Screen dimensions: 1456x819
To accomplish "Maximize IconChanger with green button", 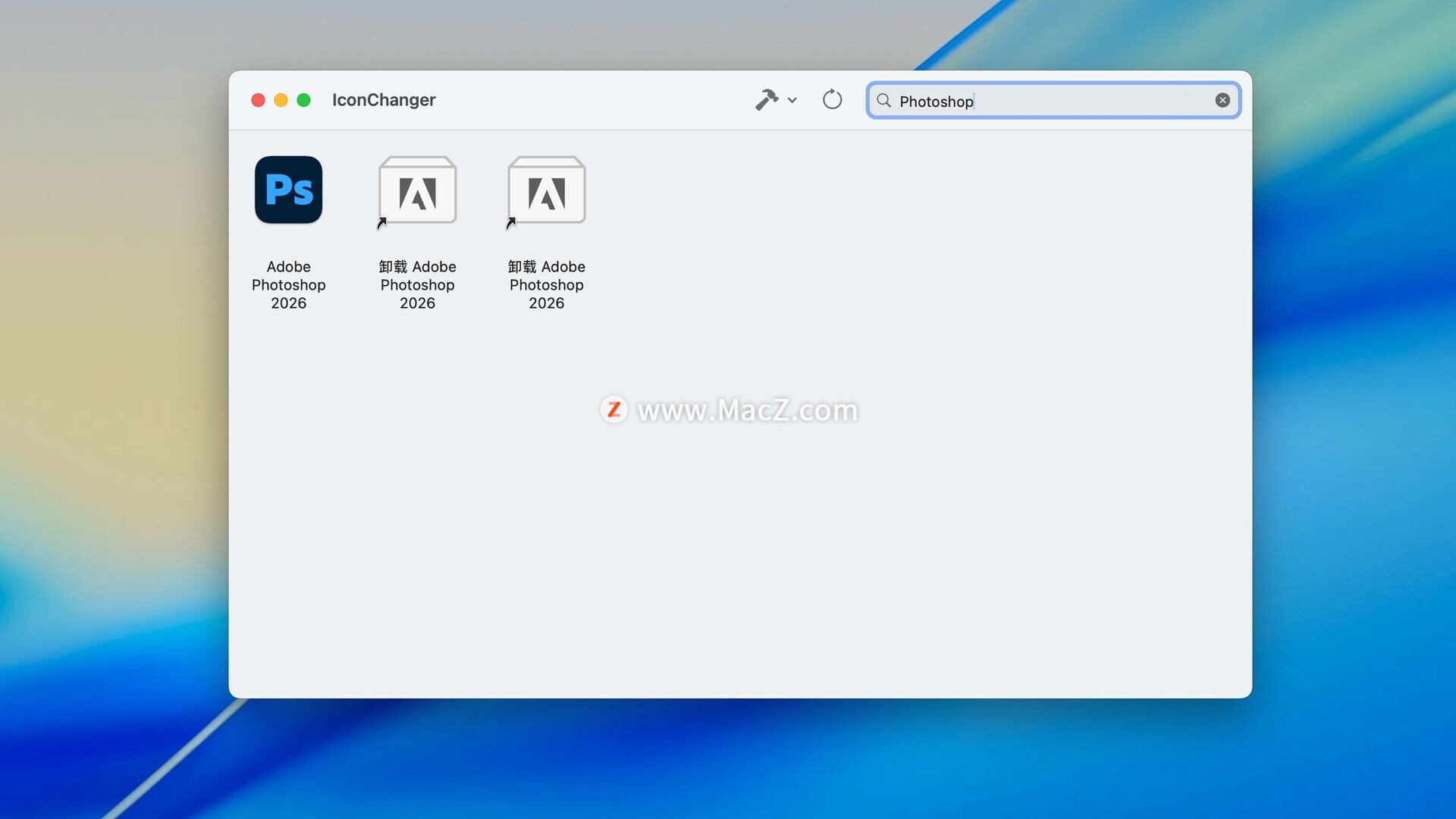I will 303,100.
